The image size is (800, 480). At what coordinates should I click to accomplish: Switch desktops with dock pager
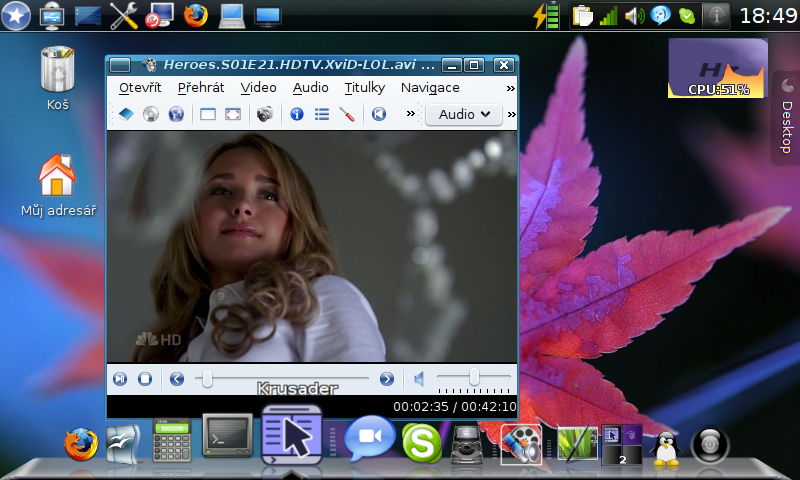(x=622, y=445)
